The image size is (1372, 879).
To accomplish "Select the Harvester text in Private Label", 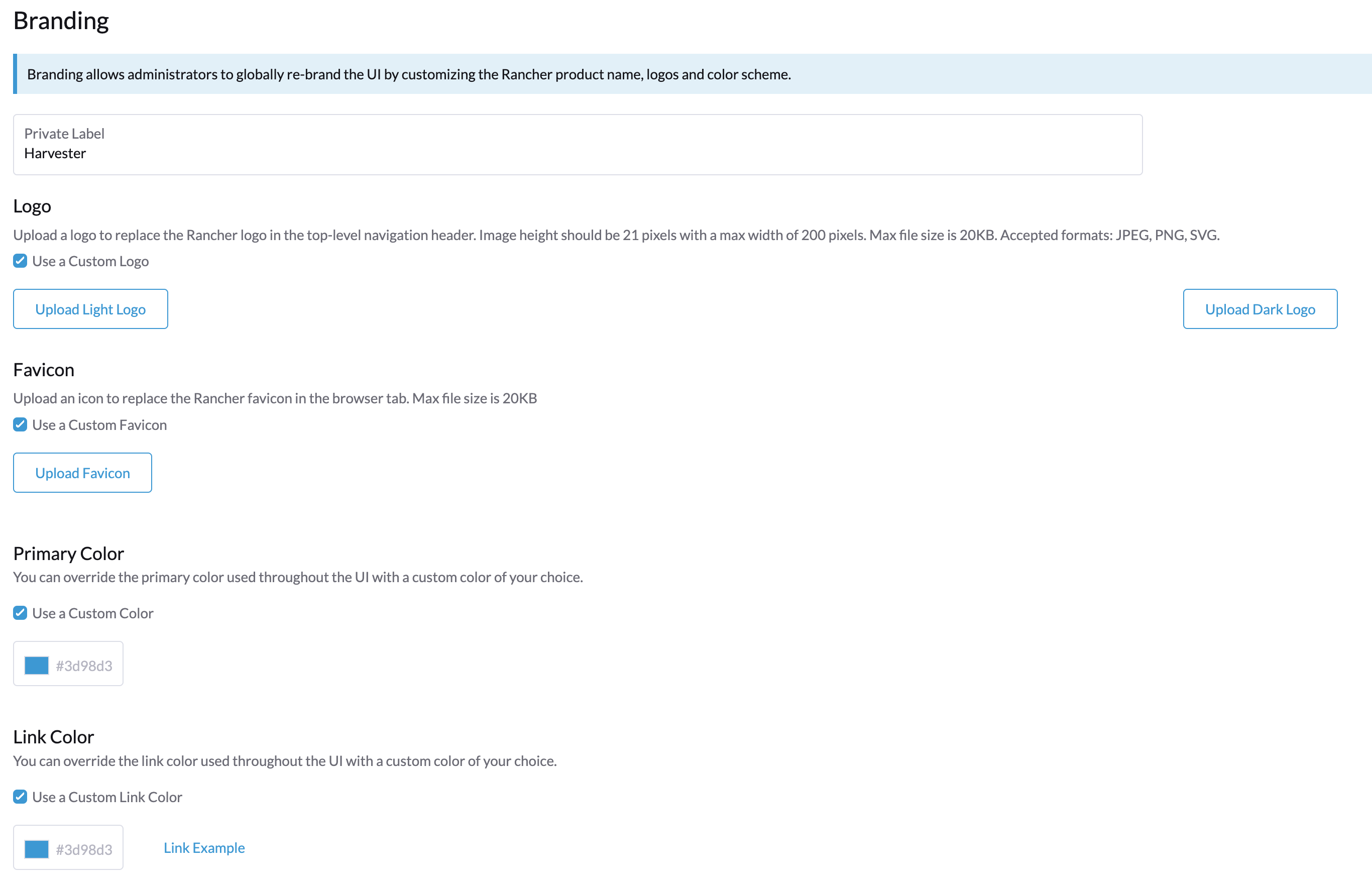I will 55,153.
